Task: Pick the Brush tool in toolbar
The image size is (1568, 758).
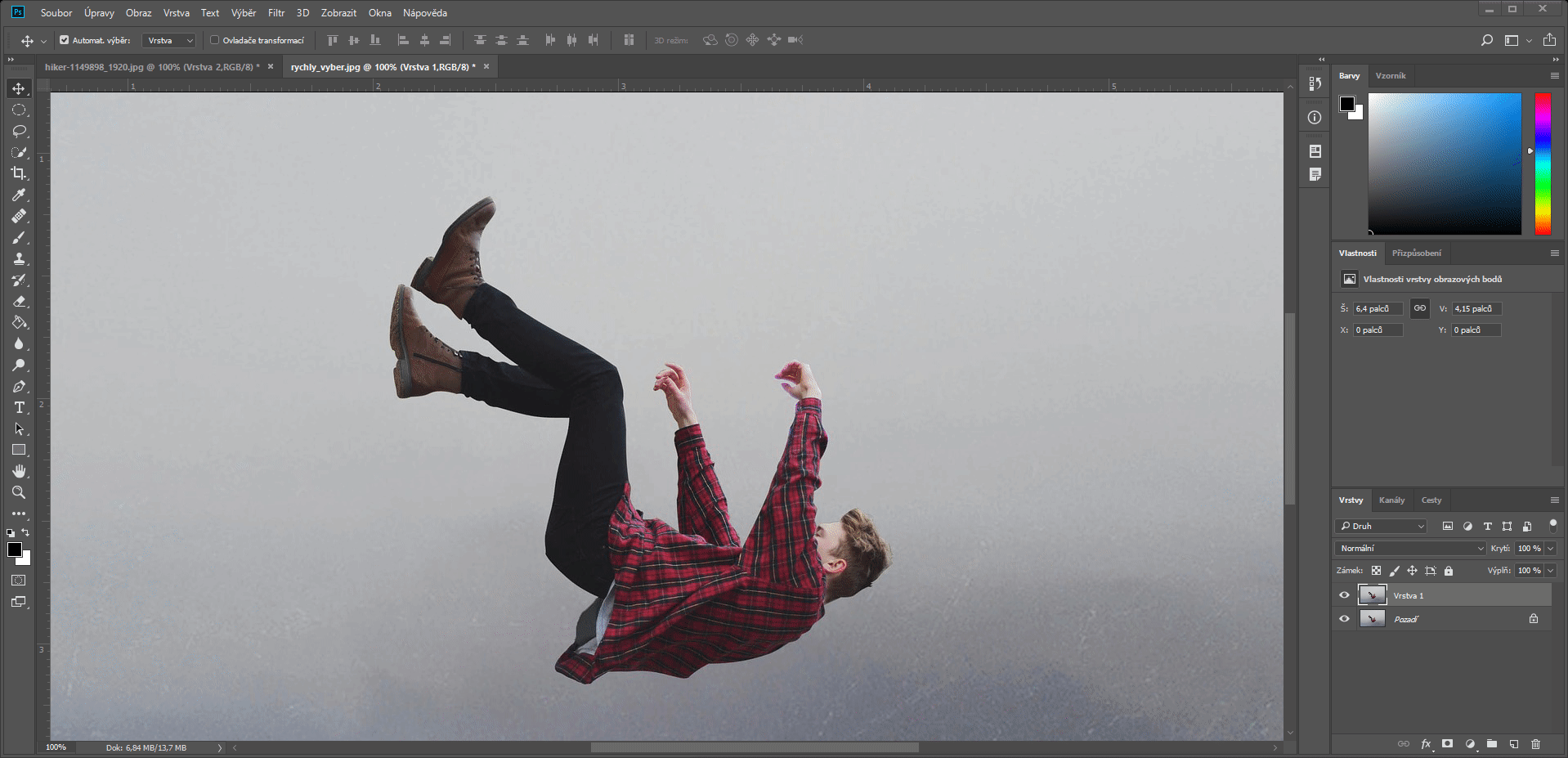Action: pos(19,237)
